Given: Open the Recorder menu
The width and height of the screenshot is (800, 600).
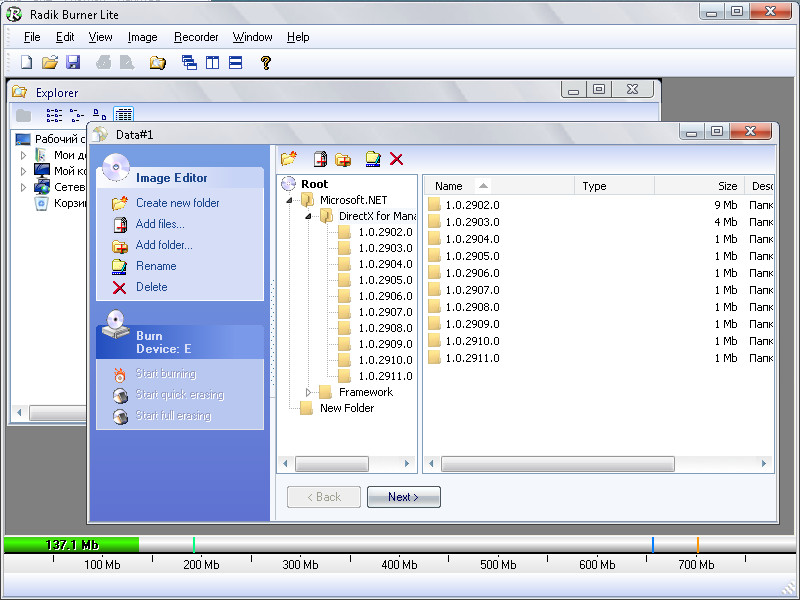Looking at the screenshot, I should tap(196, 37).
